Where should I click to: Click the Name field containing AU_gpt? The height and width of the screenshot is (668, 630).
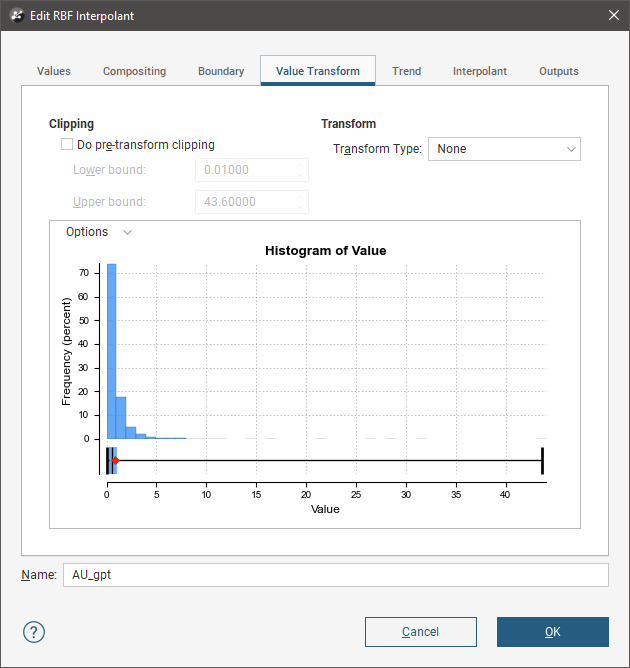point(334,575)
